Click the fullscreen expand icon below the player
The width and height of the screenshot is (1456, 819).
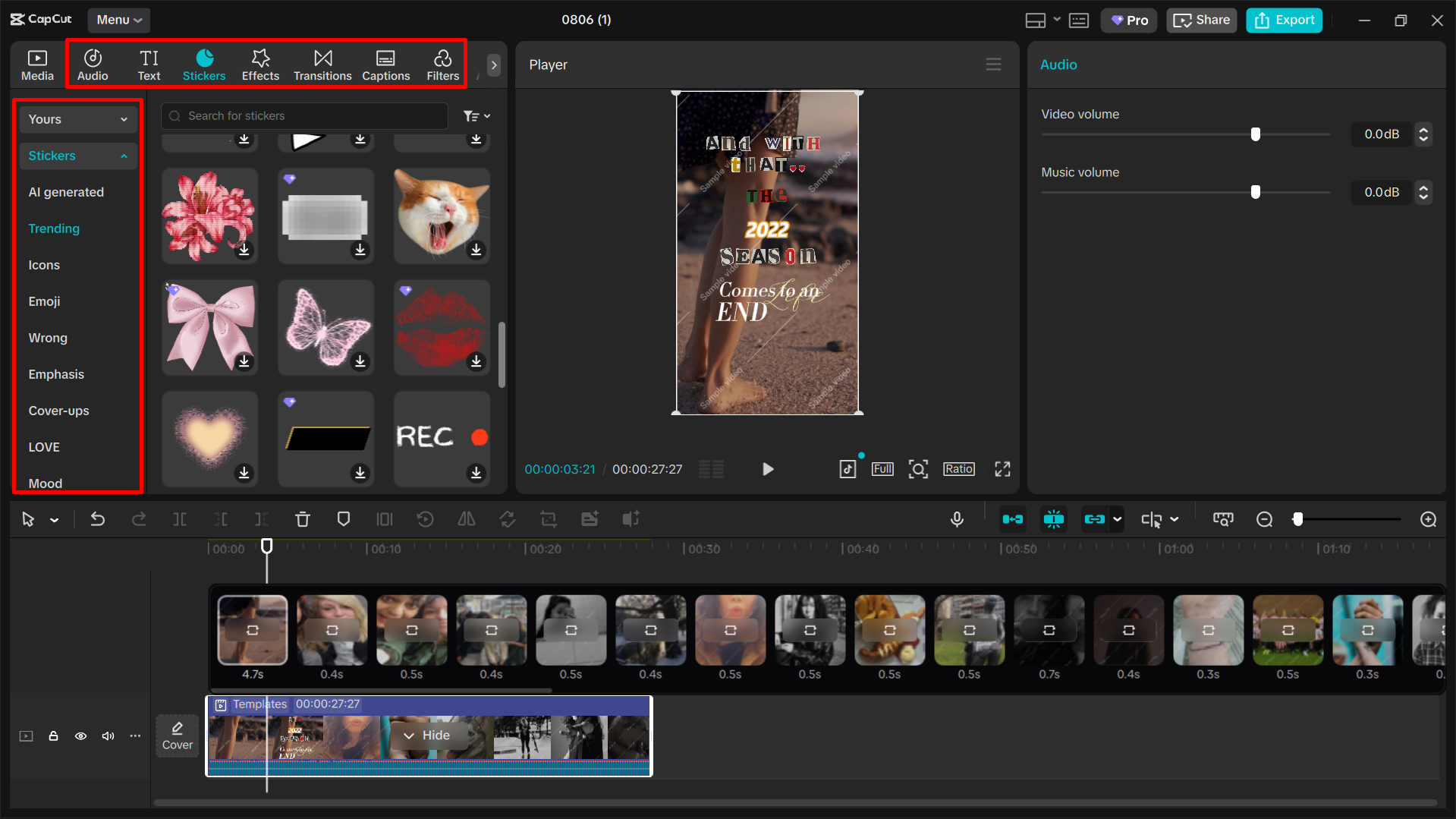(x=1002, y=468)
